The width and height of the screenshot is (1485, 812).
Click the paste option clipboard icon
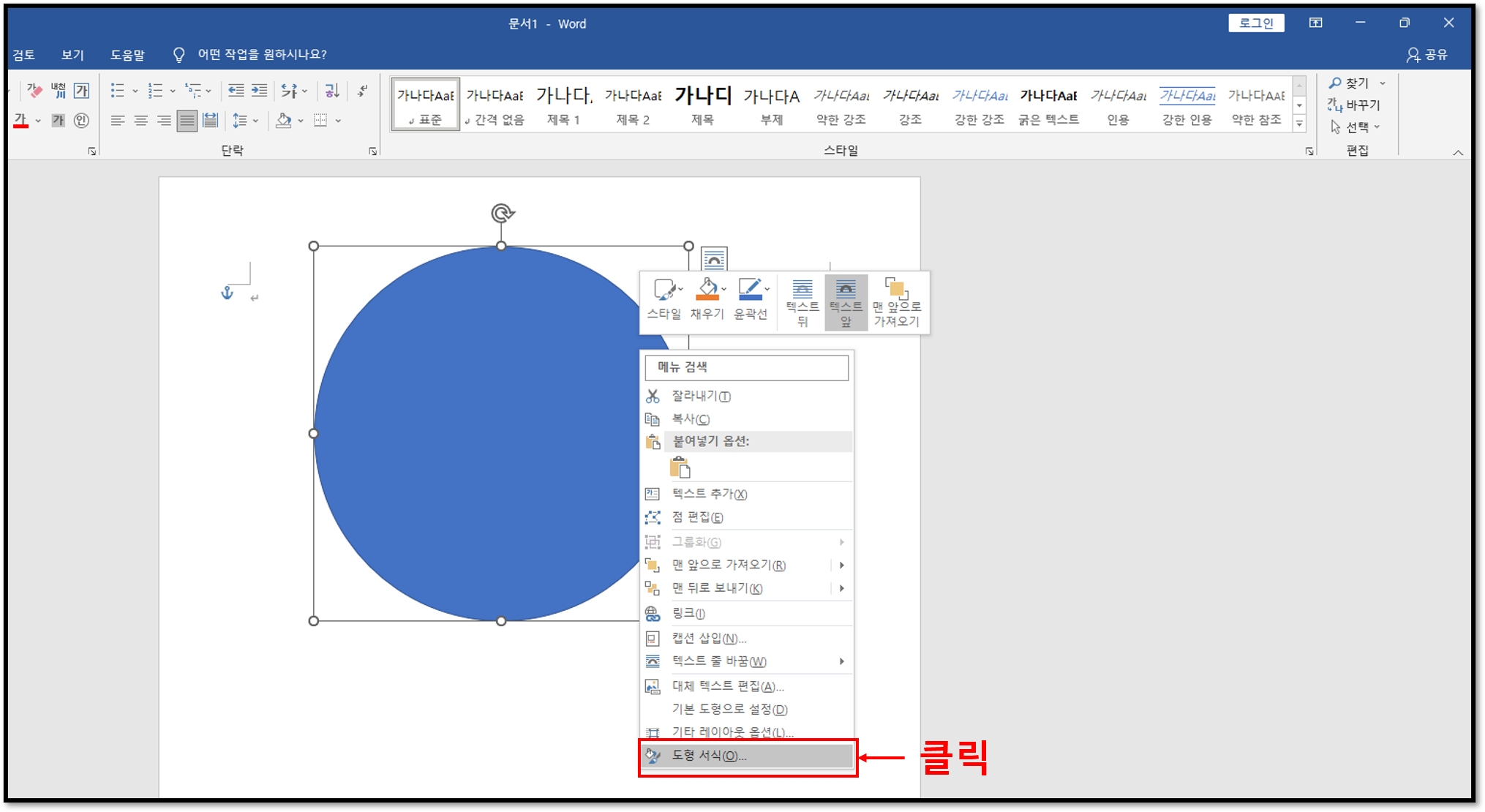(x=680, y=467)
